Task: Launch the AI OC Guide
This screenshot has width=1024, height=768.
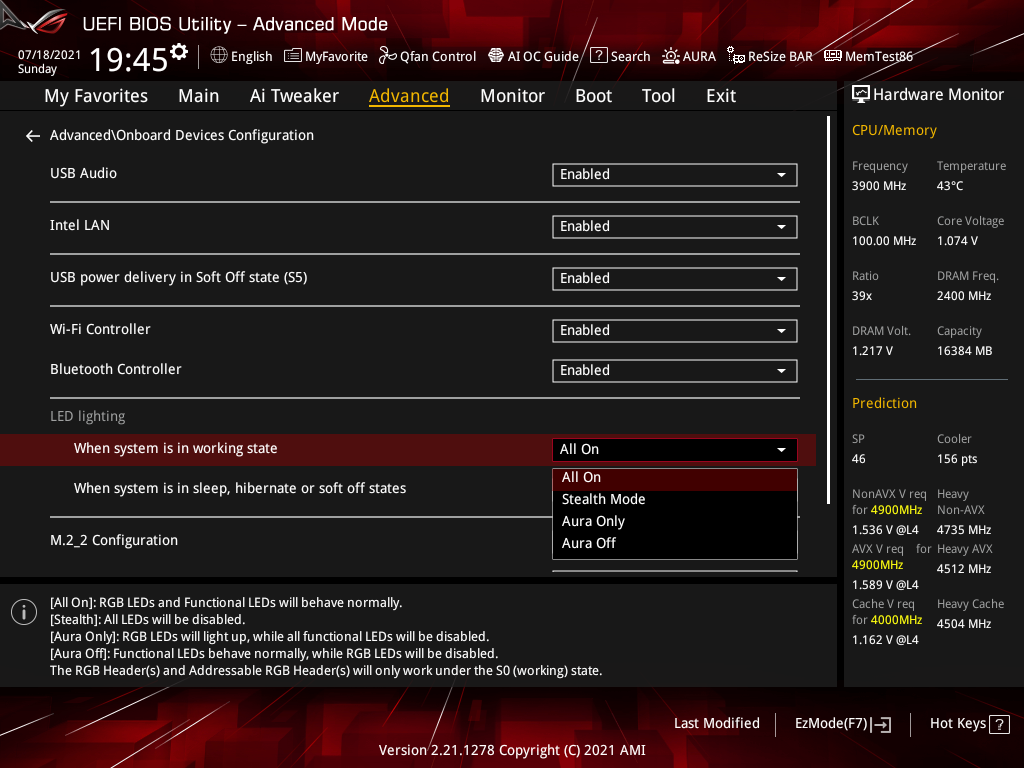Action: 533,56
